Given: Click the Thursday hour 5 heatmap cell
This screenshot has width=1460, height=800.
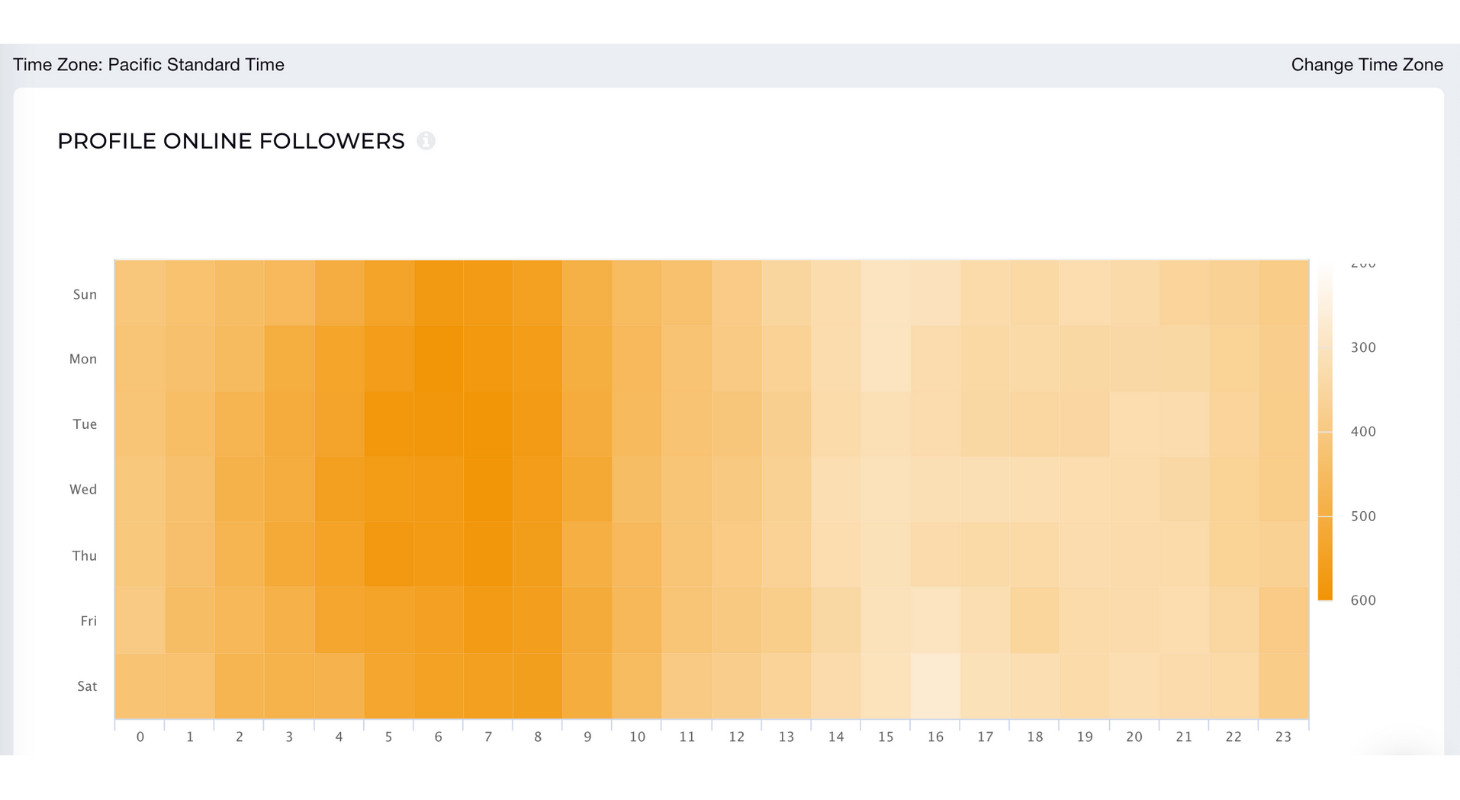Looking at the screenshot, I should pyautogui.click(x=389, y=555).
